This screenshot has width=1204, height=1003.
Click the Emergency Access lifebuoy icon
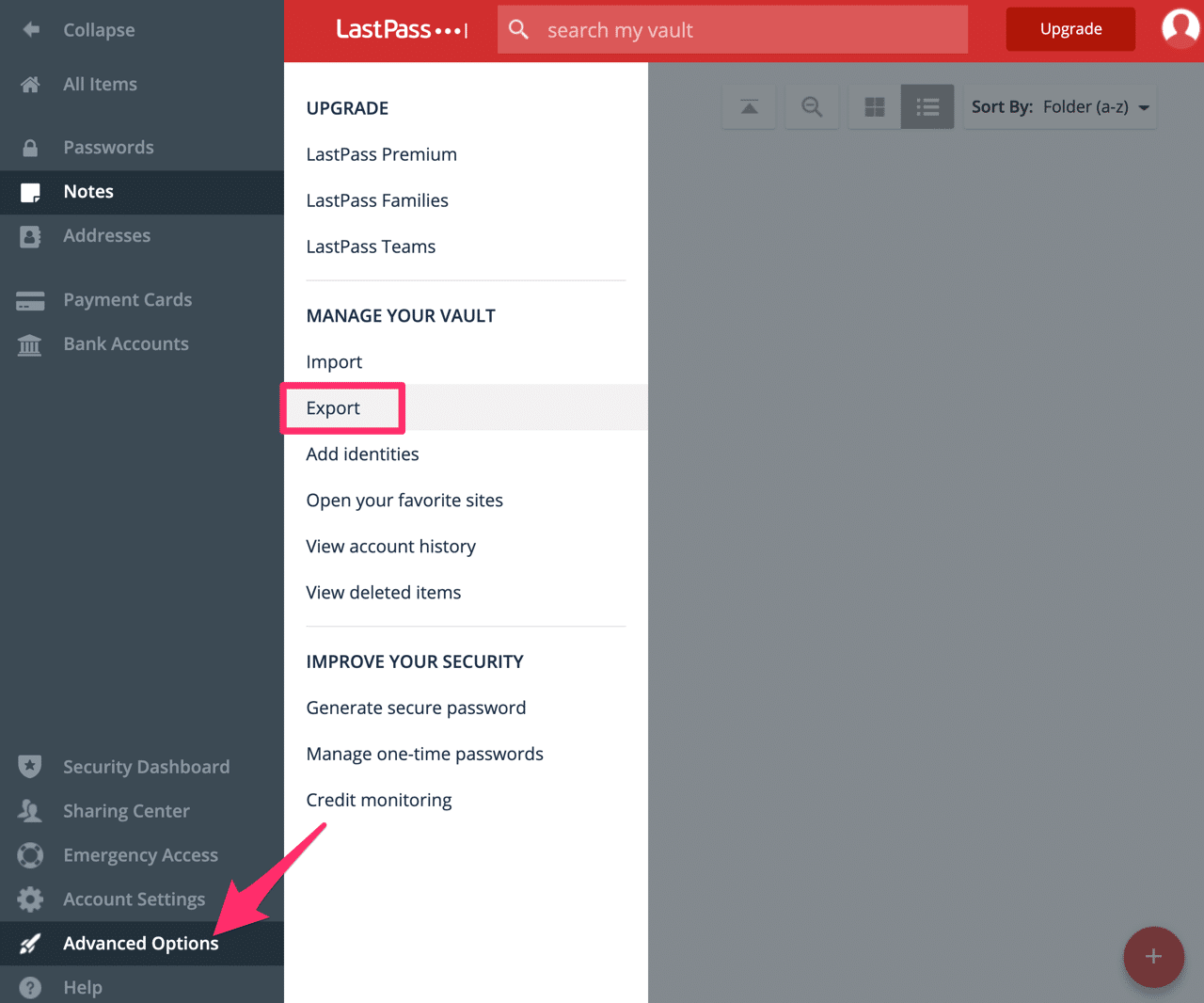click(30, 855)
